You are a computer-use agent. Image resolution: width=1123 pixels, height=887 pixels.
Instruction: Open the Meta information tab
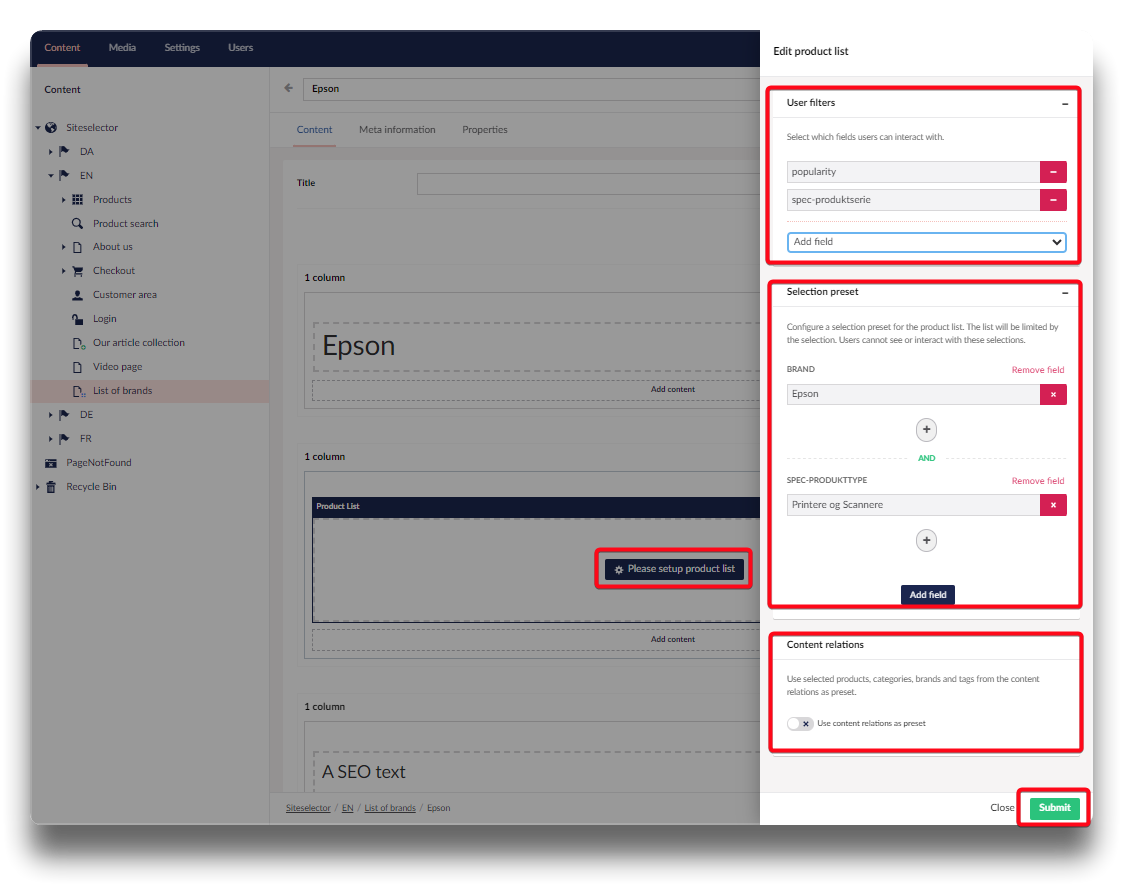[x=397, y=130]
